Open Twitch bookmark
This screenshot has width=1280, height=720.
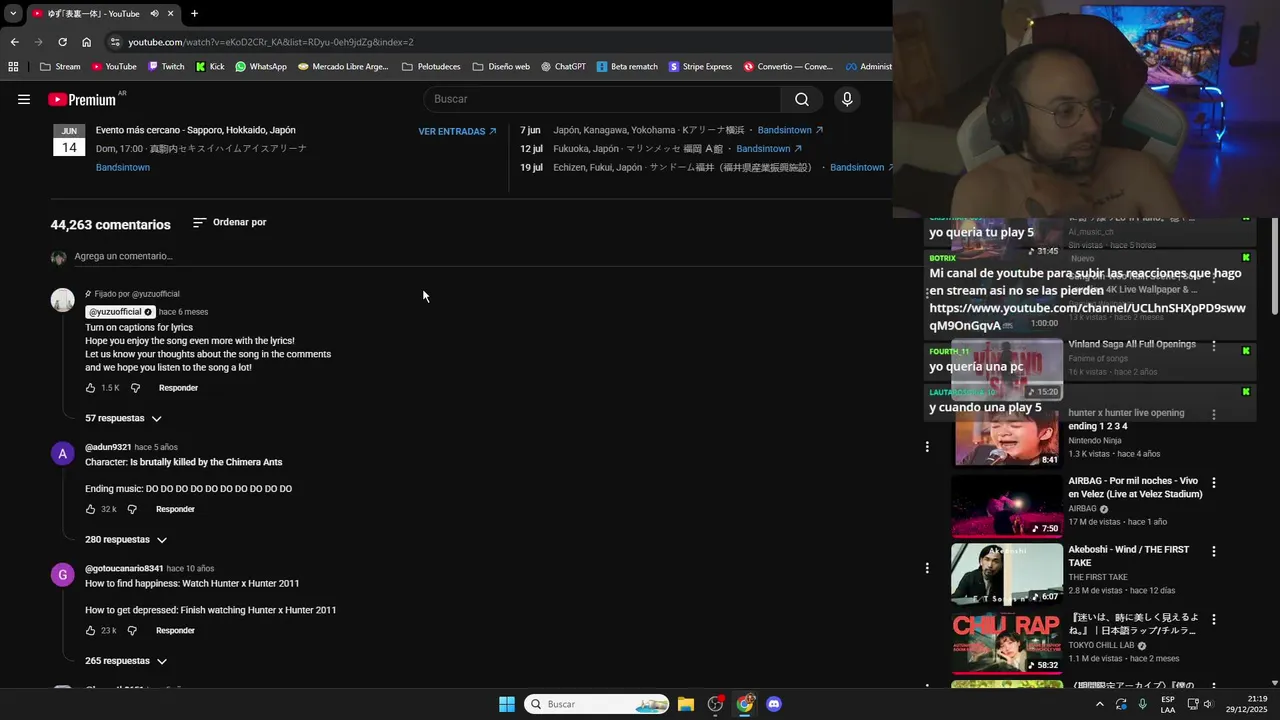pos(166,67)
